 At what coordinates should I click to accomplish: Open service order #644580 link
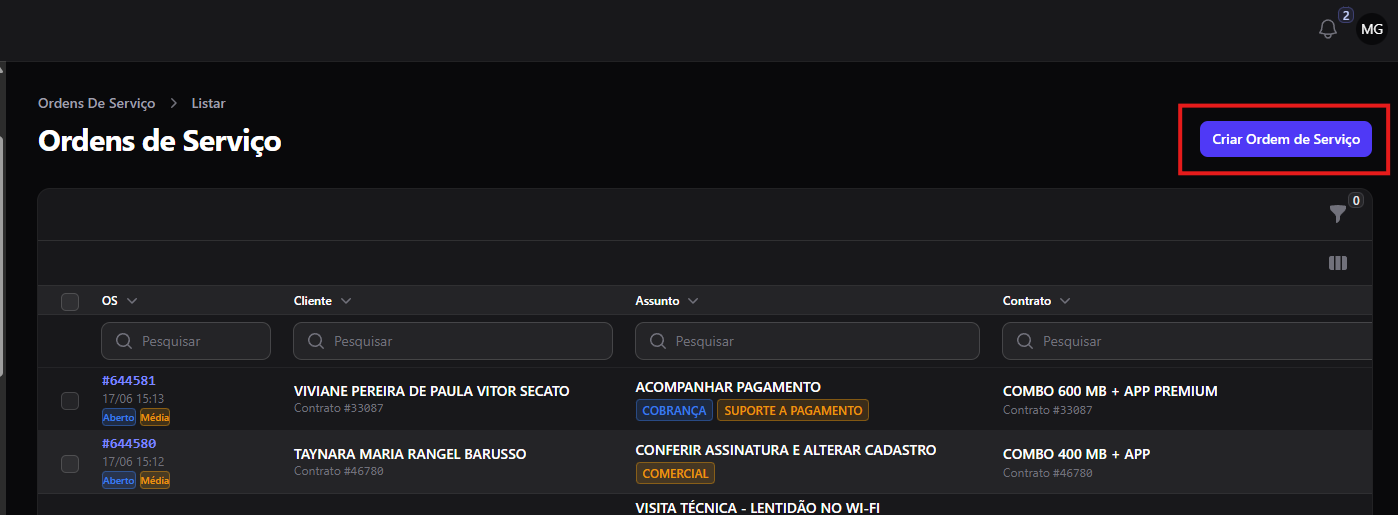click(x=129, y=444)
